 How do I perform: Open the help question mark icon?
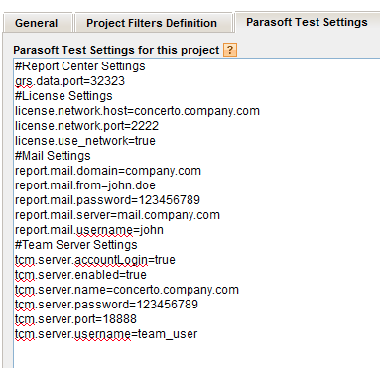(x=230, y=50)
